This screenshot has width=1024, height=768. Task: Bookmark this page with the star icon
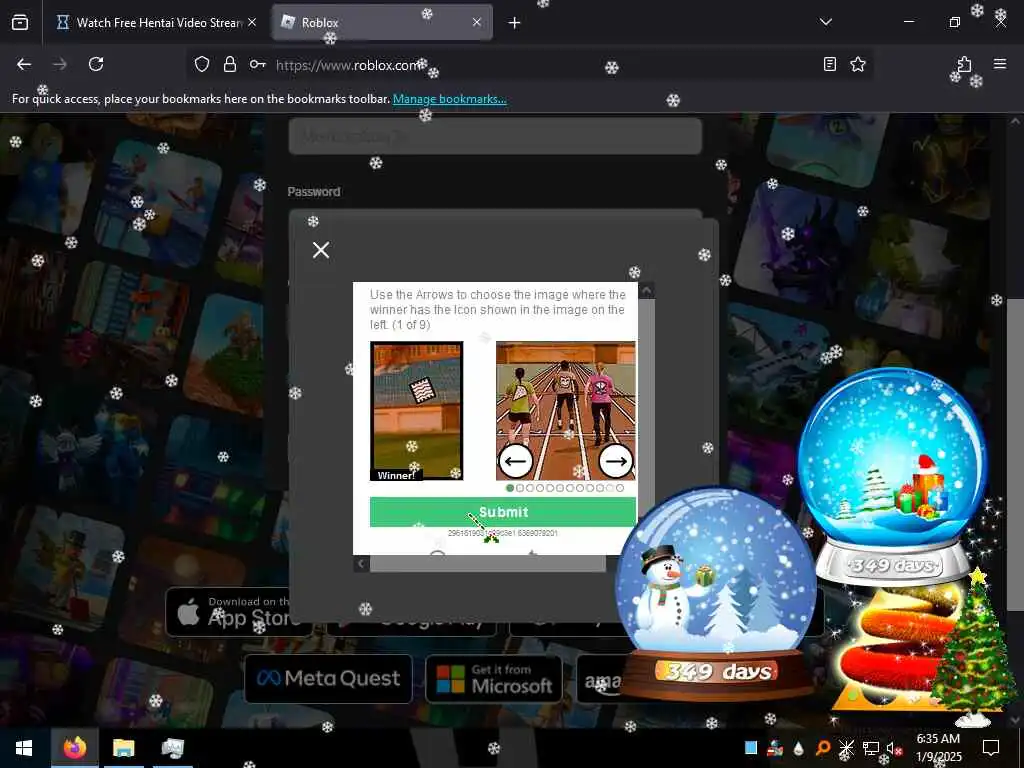coord(857,64)
